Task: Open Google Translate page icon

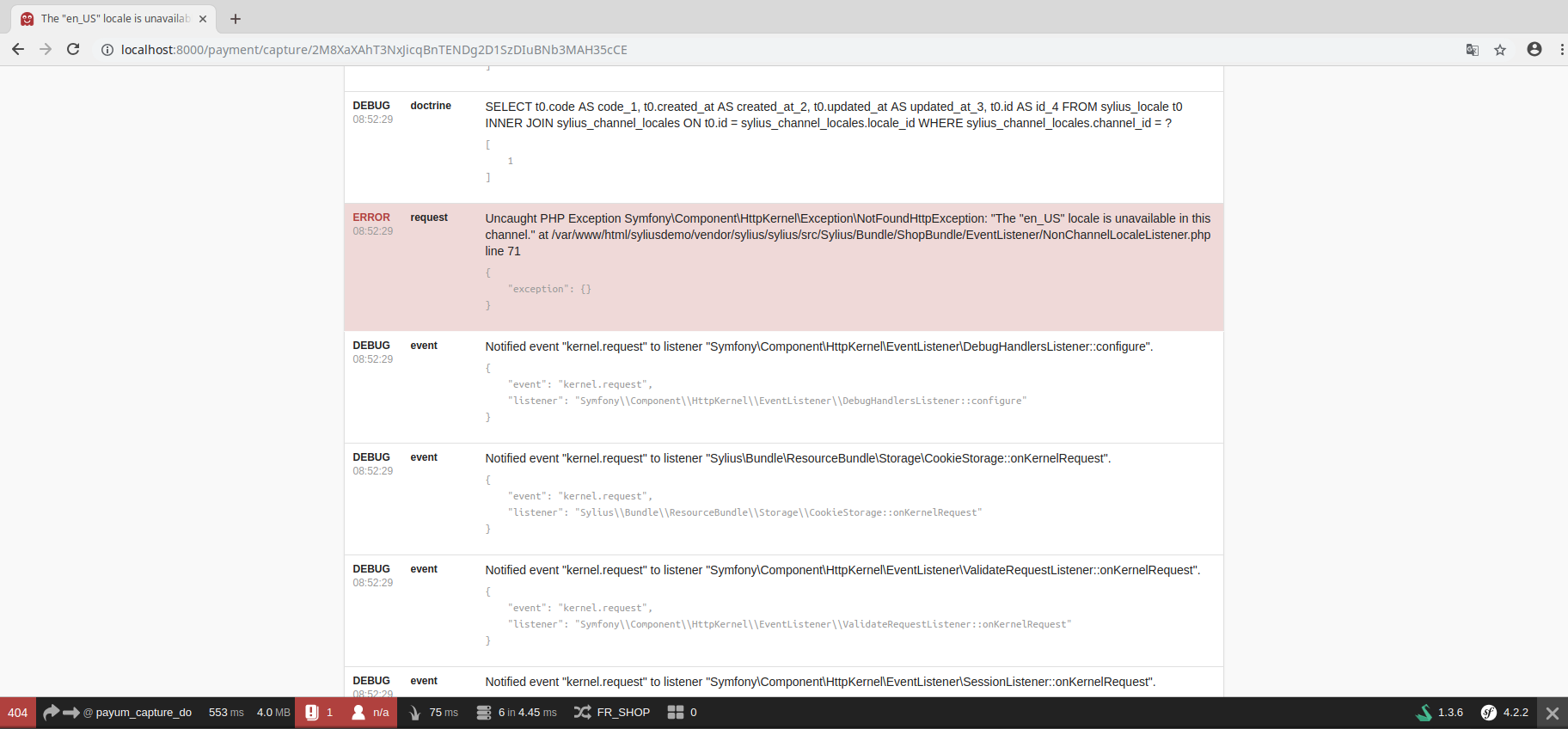Action: pos(1473,50)
